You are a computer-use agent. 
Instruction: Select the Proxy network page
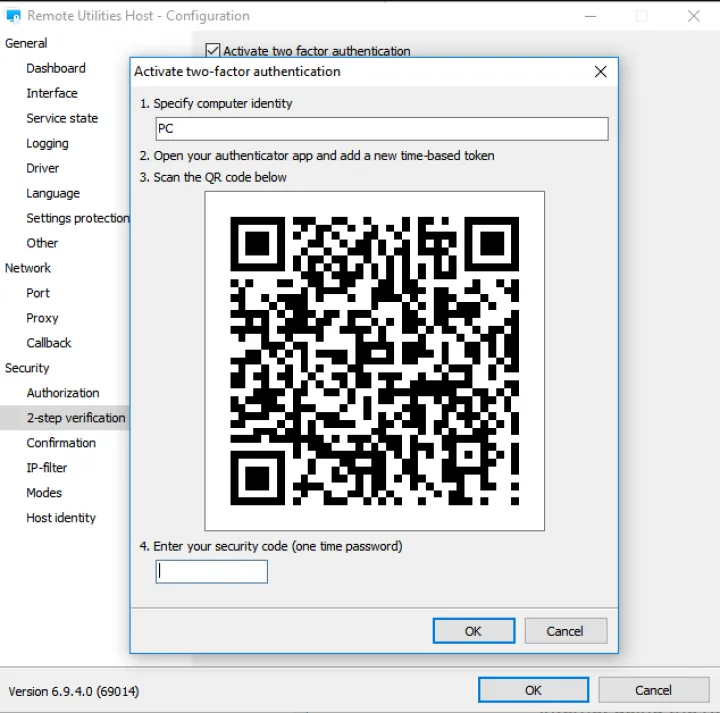(x=42, y=318)
